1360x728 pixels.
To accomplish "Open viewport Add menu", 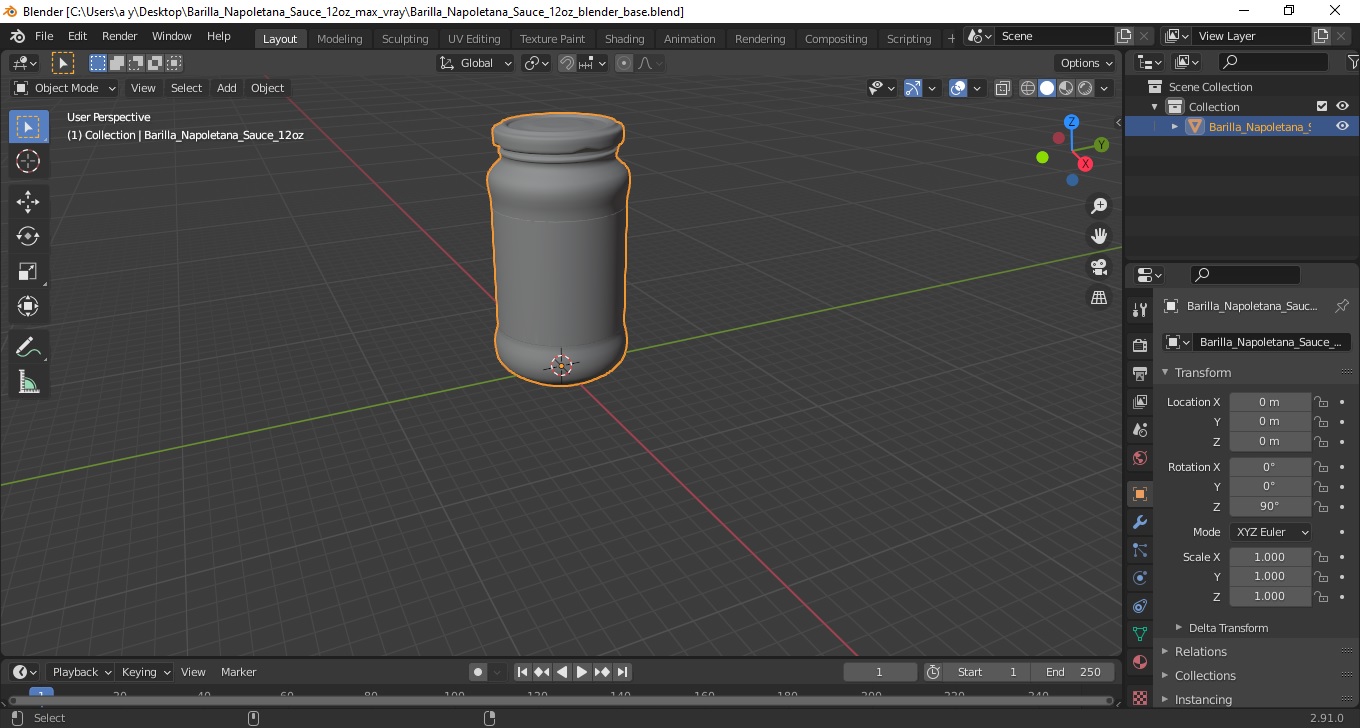I will click(227, 88).
